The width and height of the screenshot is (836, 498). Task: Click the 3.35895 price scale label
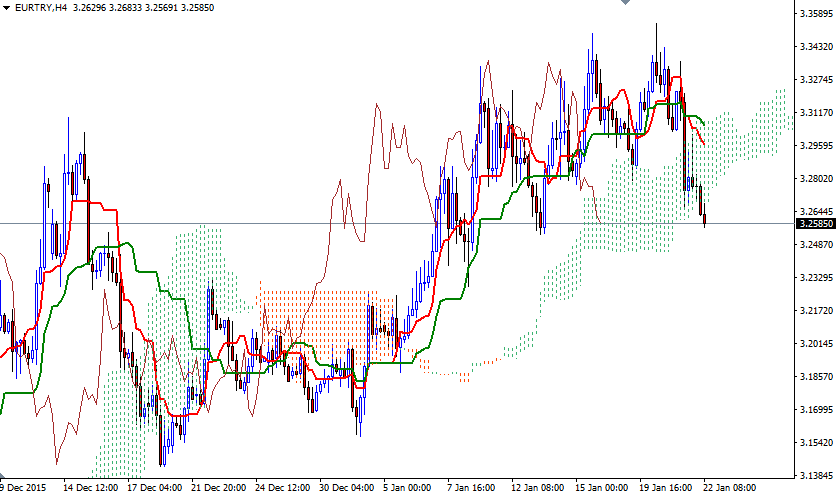tap(816, 14)
